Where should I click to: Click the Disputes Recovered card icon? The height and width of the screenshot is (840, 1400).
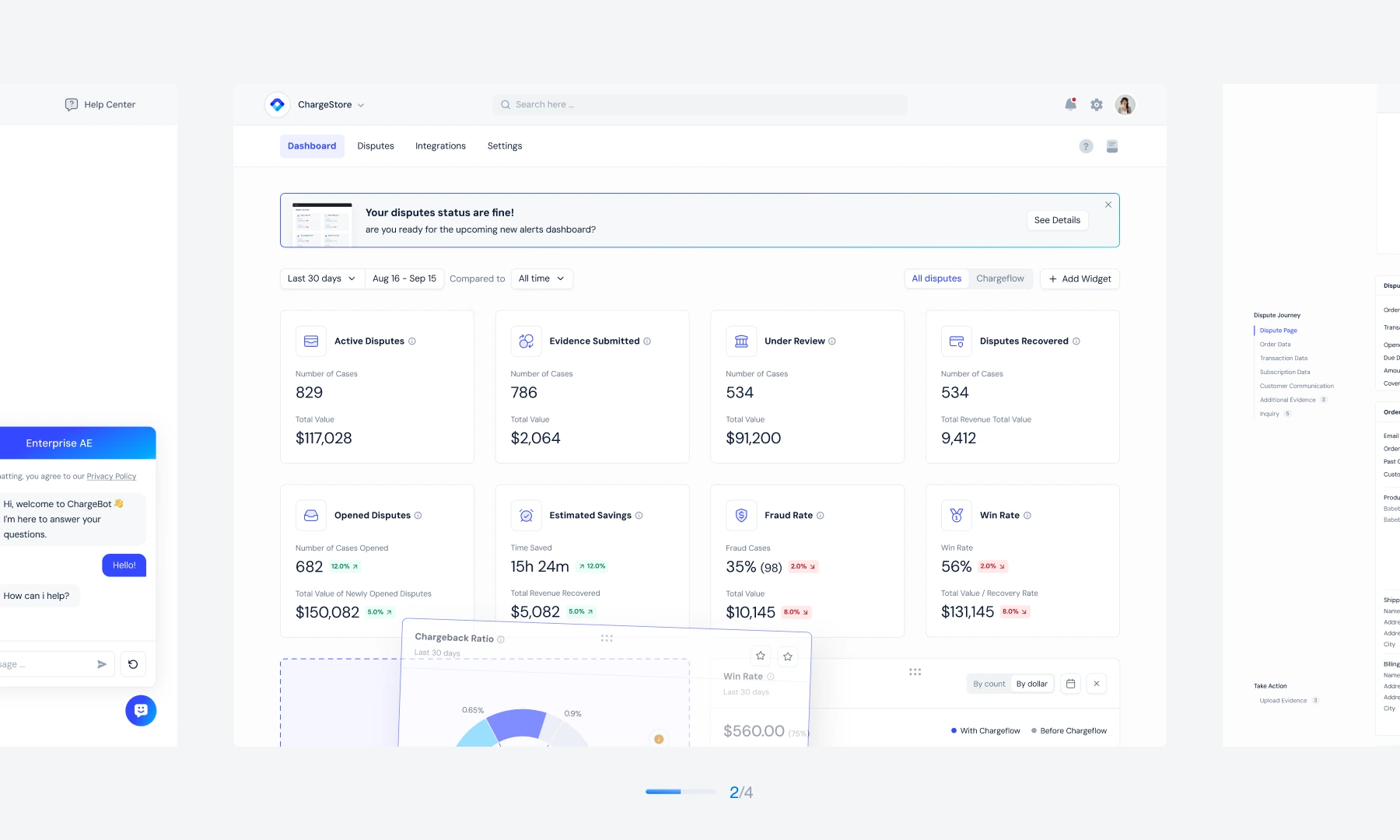pyautogui.click(x=957, y=341)
